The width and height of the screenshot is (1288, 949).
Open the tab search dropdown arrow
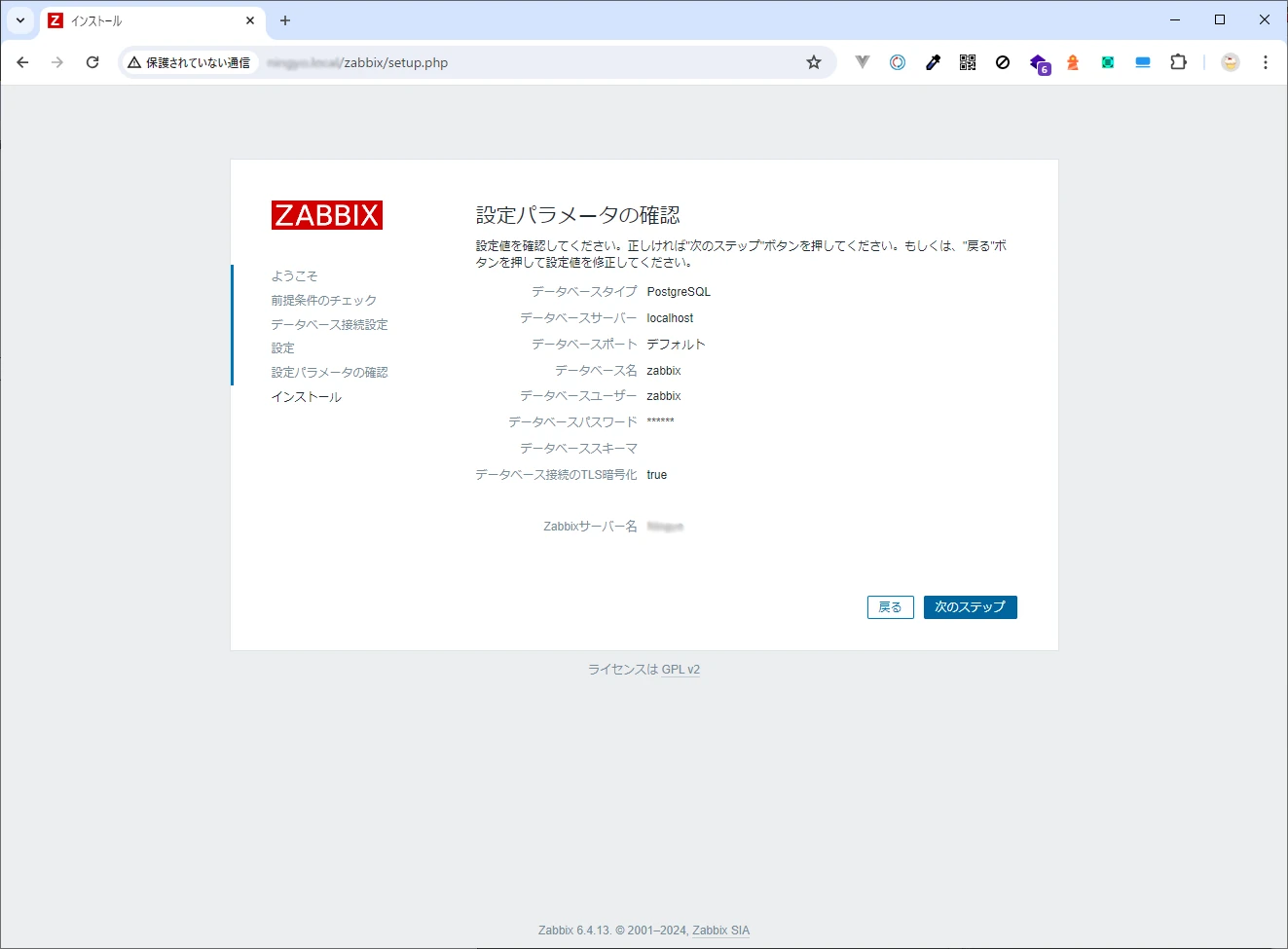(x=19, y=19)
